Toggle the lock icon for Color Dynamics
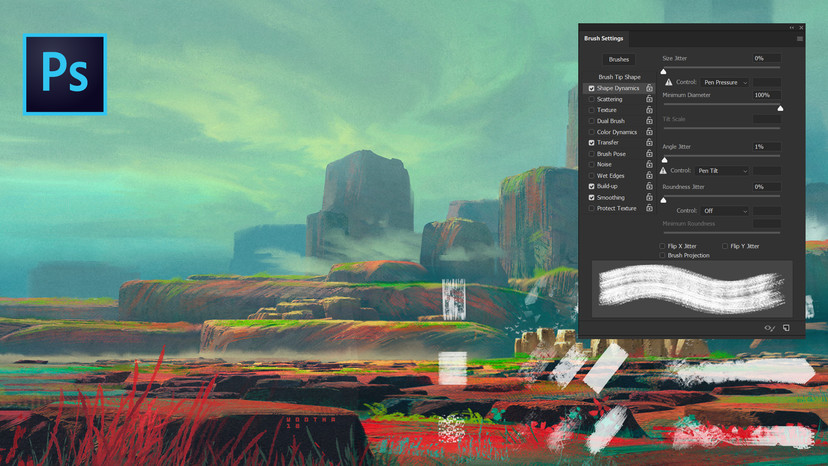The image size is (828, 466). tap(649, 132)
